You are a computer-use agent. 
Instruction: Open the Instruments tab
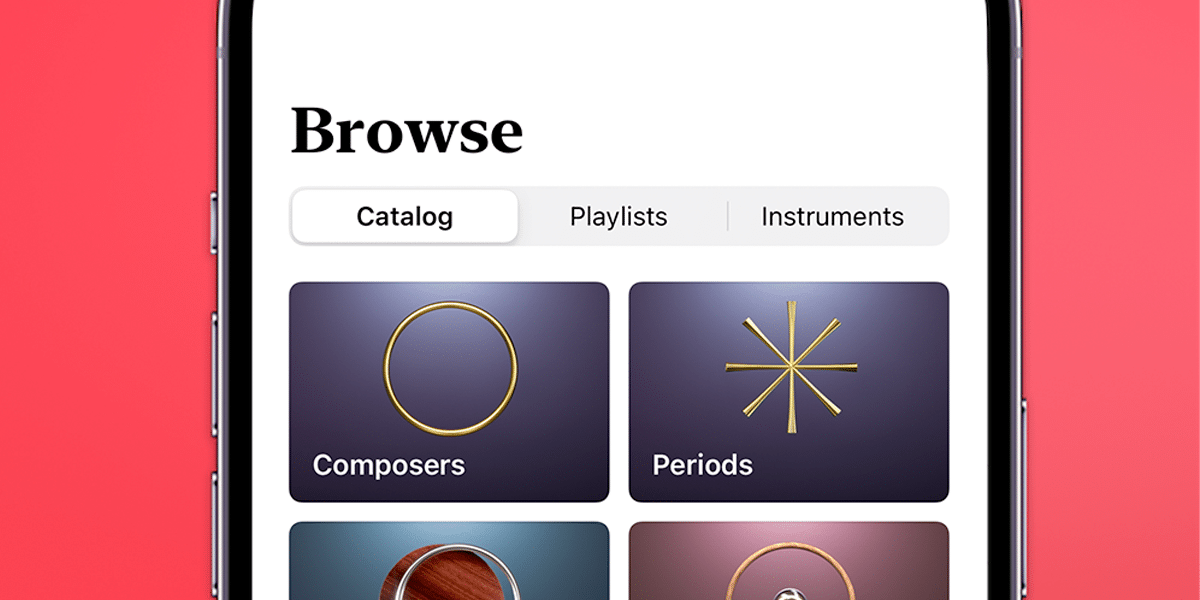coord(833,216)
